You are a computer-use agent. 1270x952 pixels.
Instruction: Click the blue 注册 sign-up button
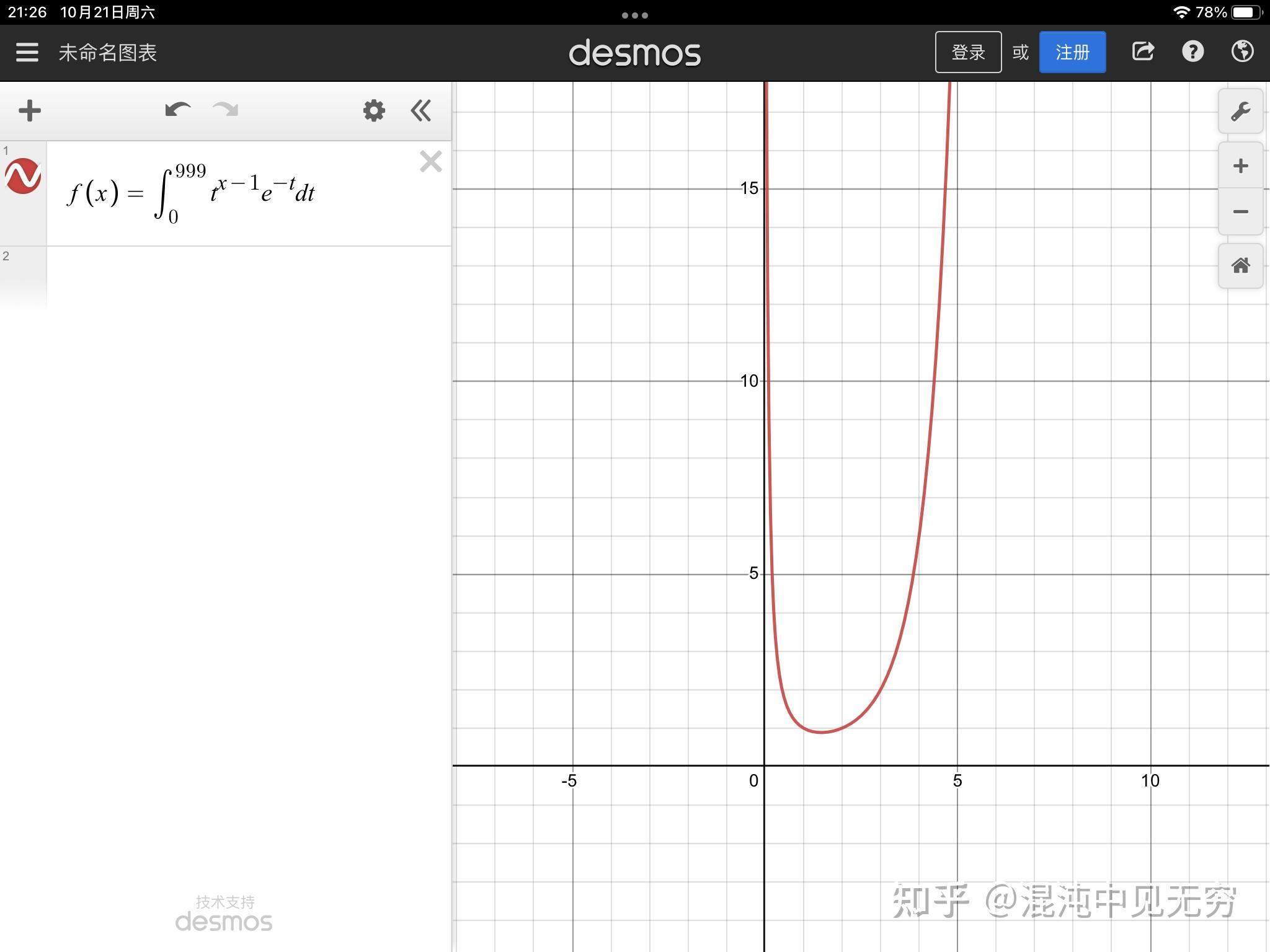1072,52
